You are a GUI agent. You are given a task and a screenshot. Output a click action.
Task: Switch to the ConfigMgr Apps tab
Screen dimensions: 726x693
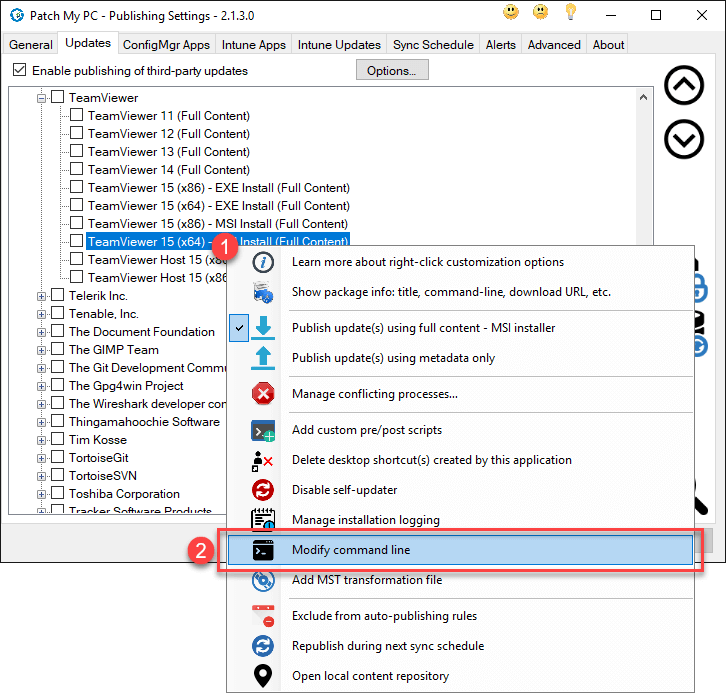point(166,45)
